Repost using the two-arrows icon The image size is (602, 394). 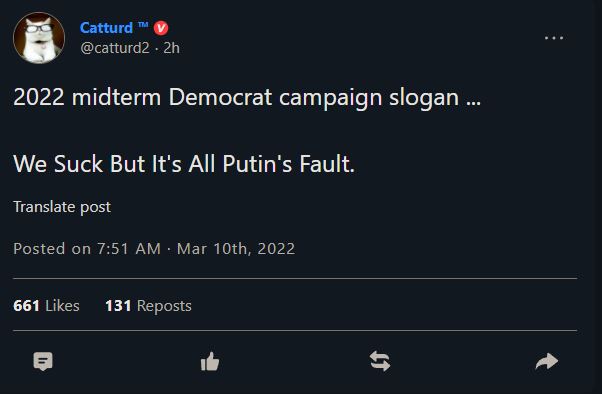click(380, 361)
